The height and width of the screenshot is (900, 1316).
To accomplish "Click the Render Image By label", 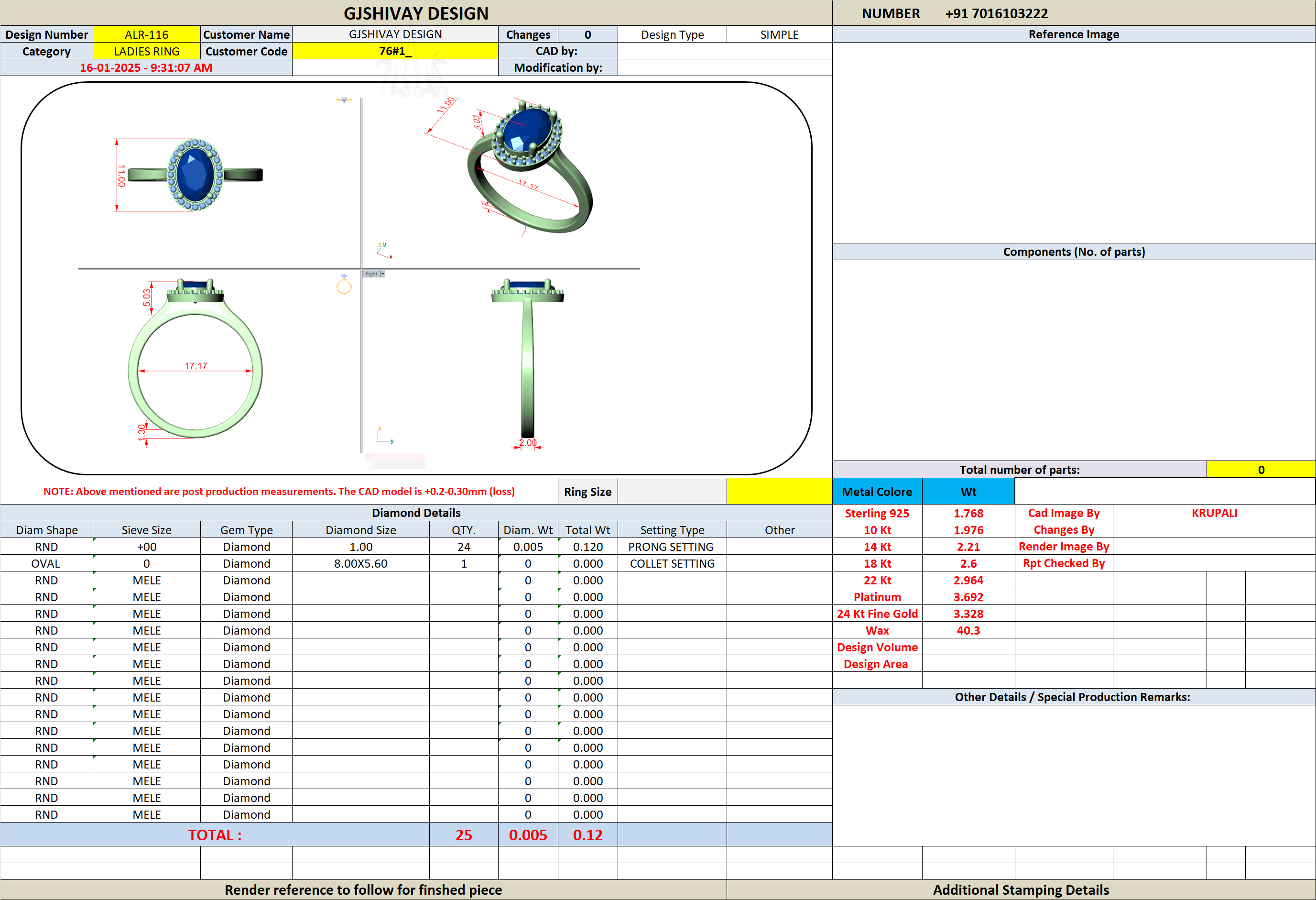I will point(1064,546).
